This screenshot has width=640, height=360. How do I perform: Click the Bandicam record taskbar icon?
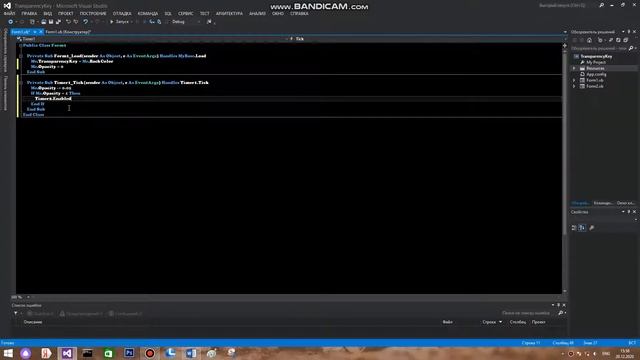click(150, 353)
